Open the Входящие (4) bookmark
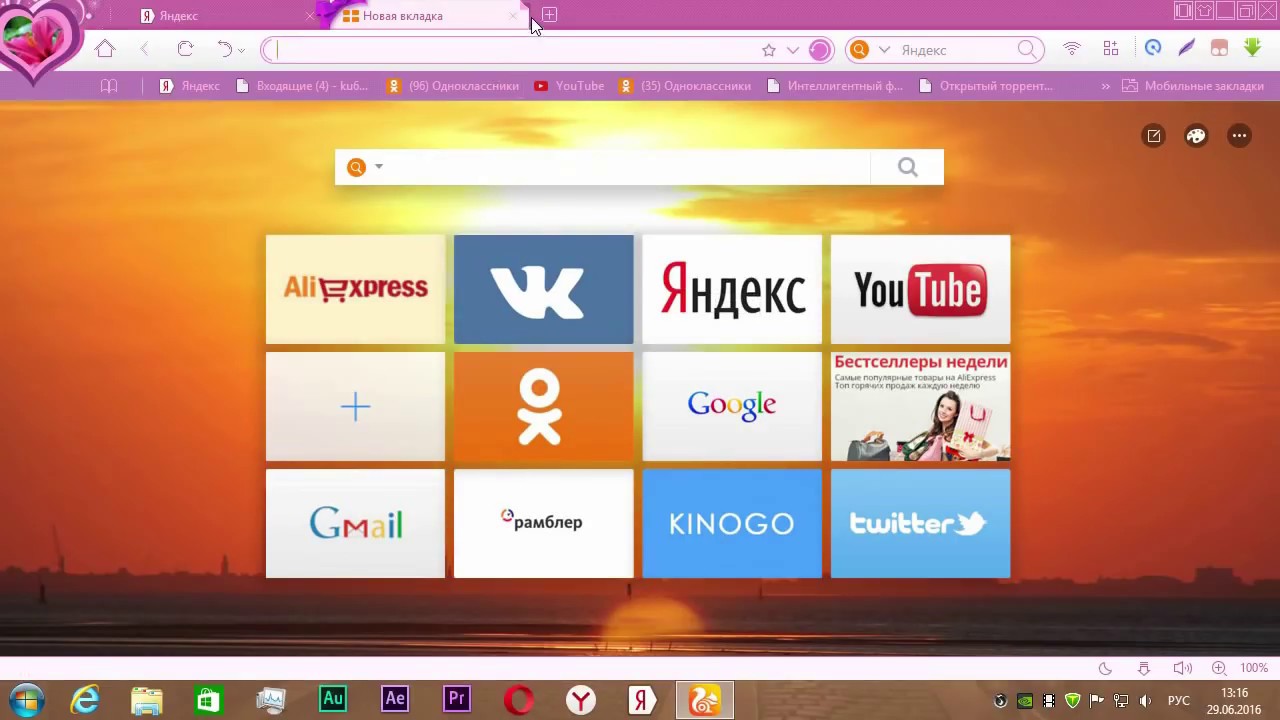Screen dimensions: 1280x720 tap(302, 86)
